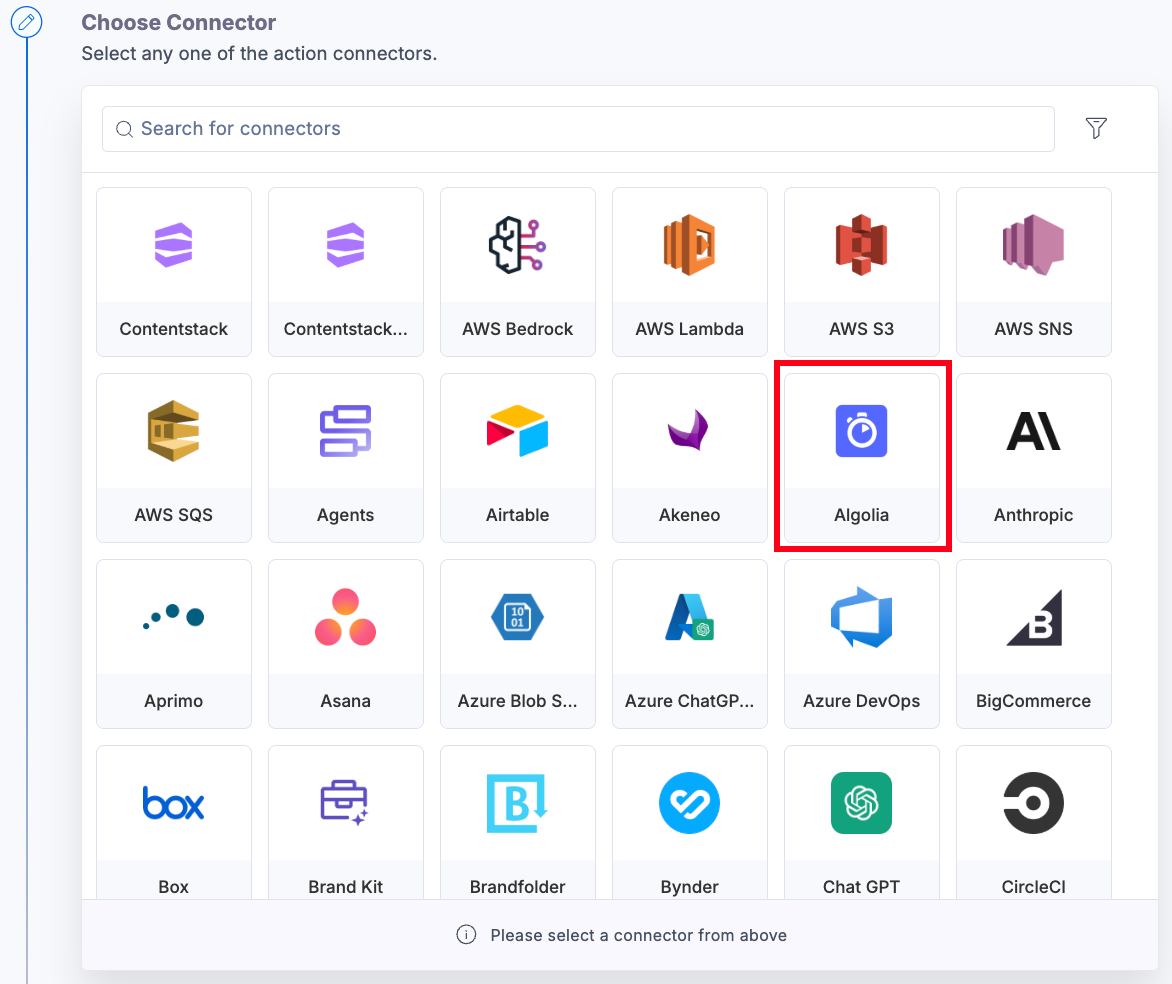Select the AWS SNS connector
The height and width of the screenshot is (984, 1172).
(x=1033, y=271)
